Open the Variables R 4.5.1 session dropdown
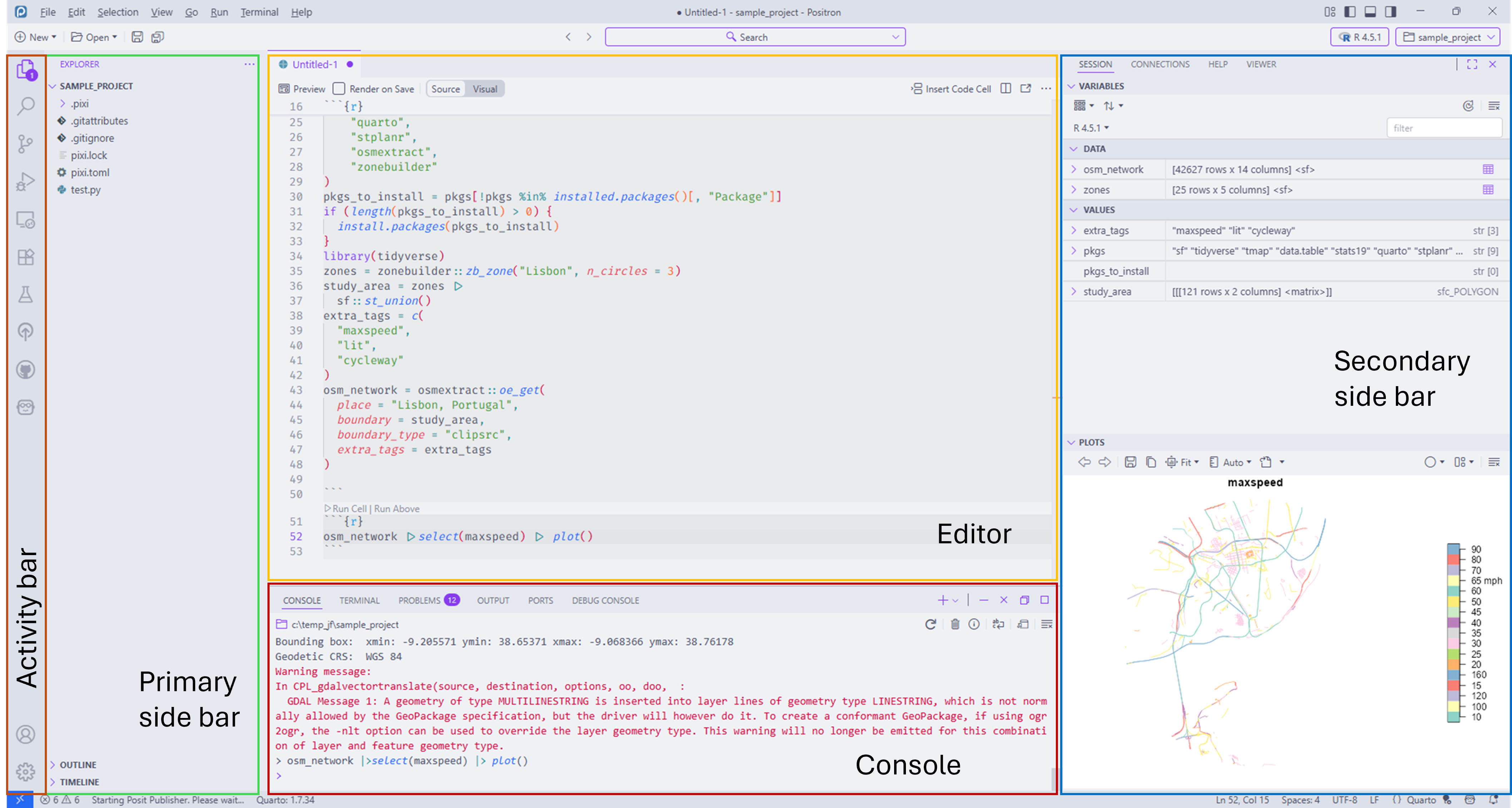This screenshot has height=808, width=1512. coord(1091,128)
